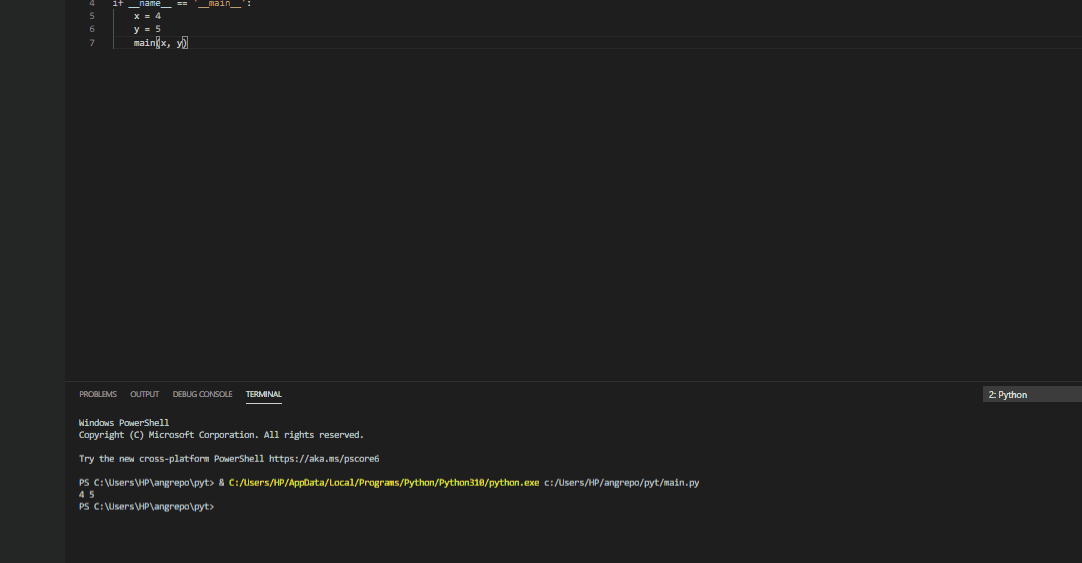Place cursor on the 'x = 4' line
Screen dimensions: 1082x563
coord(147,16)
